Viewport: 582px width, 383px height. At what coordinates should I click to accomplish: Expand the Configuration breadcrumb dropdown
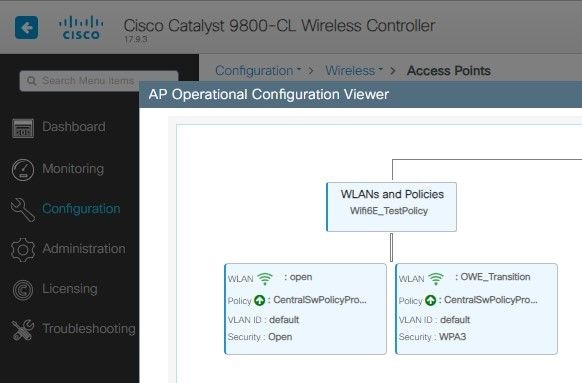(258, 71)
